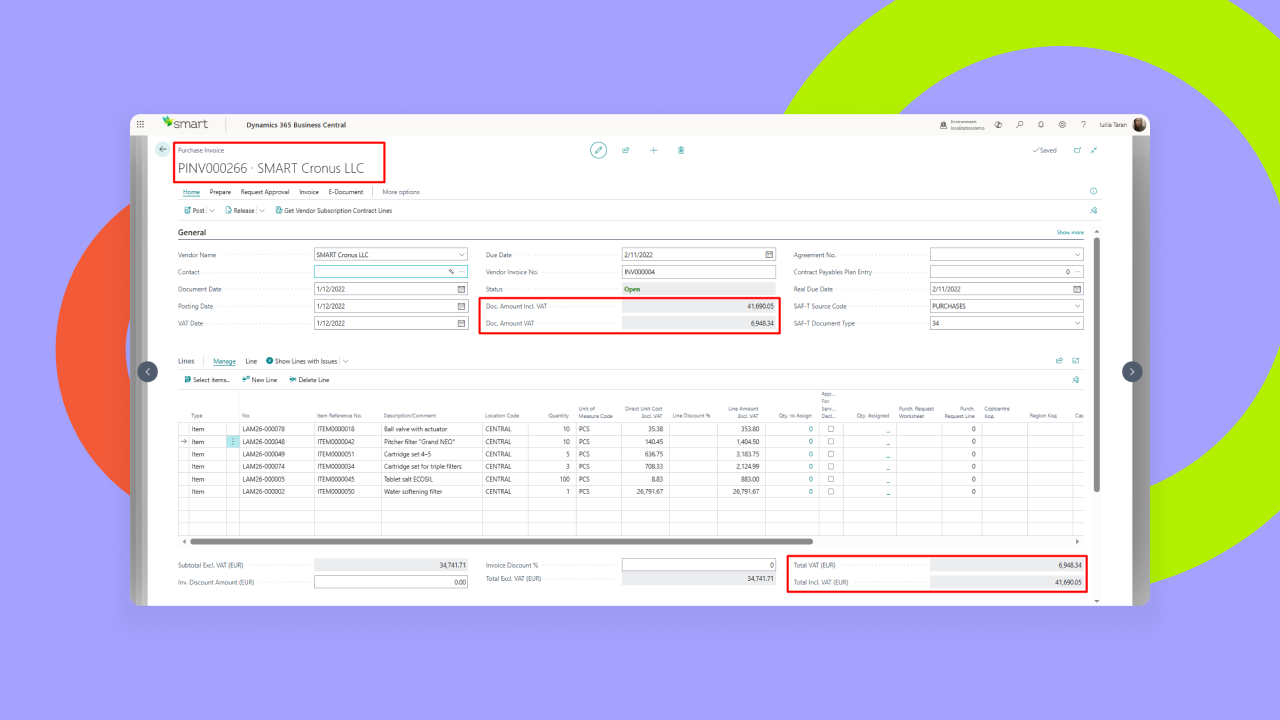This screenshot has height=720, width=1280.
Task: Open calendar for VAT Date
Action: coord(461,324)
